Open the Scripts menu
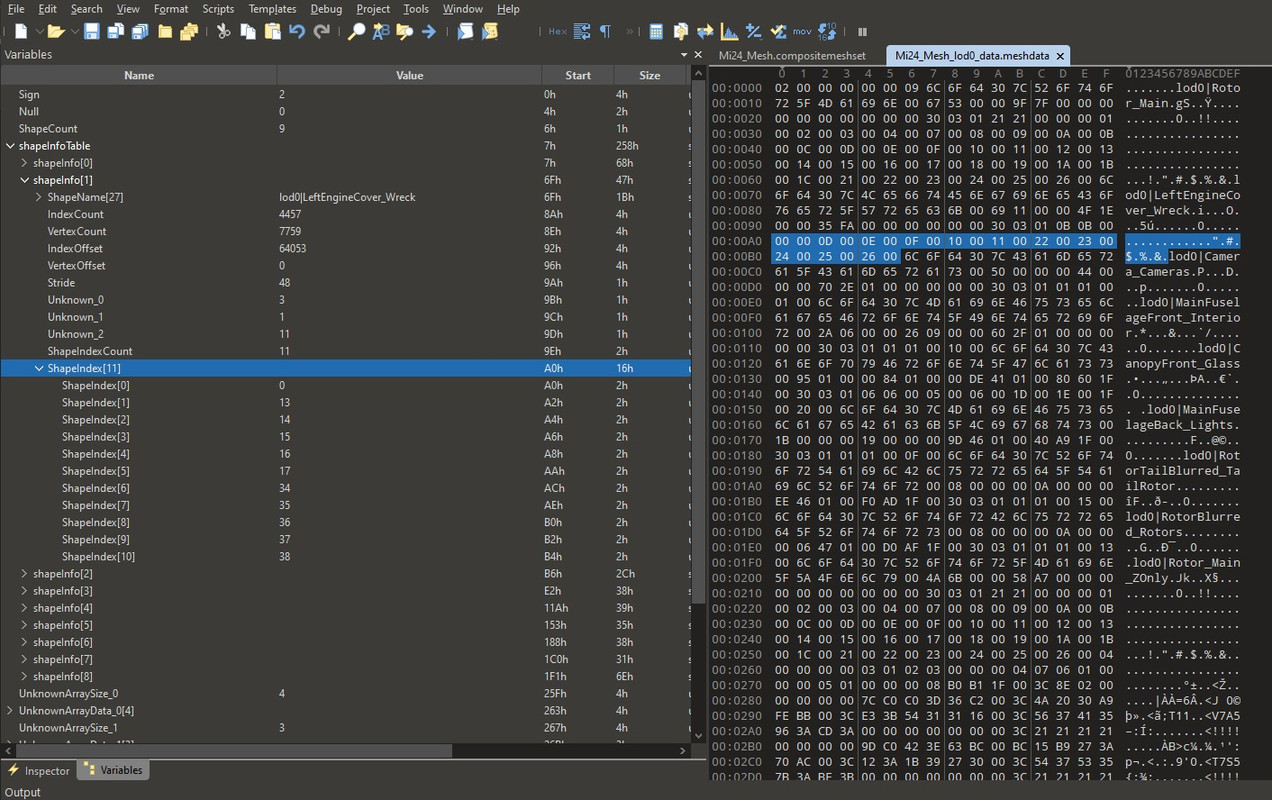The height and width of the screenshot is (800, 1272). [218, 9]
